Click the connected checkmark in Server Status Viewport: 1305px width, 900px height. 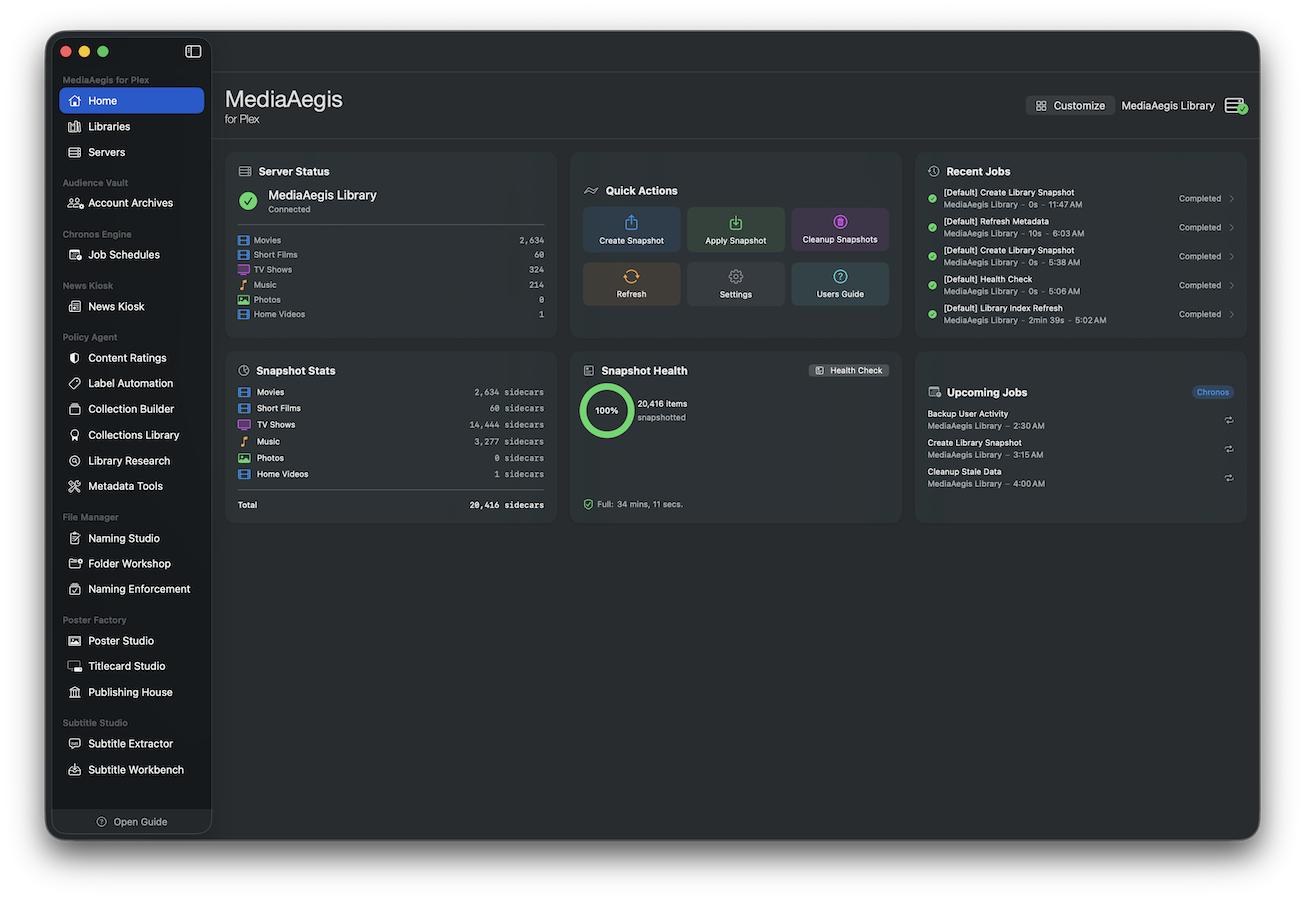(x=248, y=201)
